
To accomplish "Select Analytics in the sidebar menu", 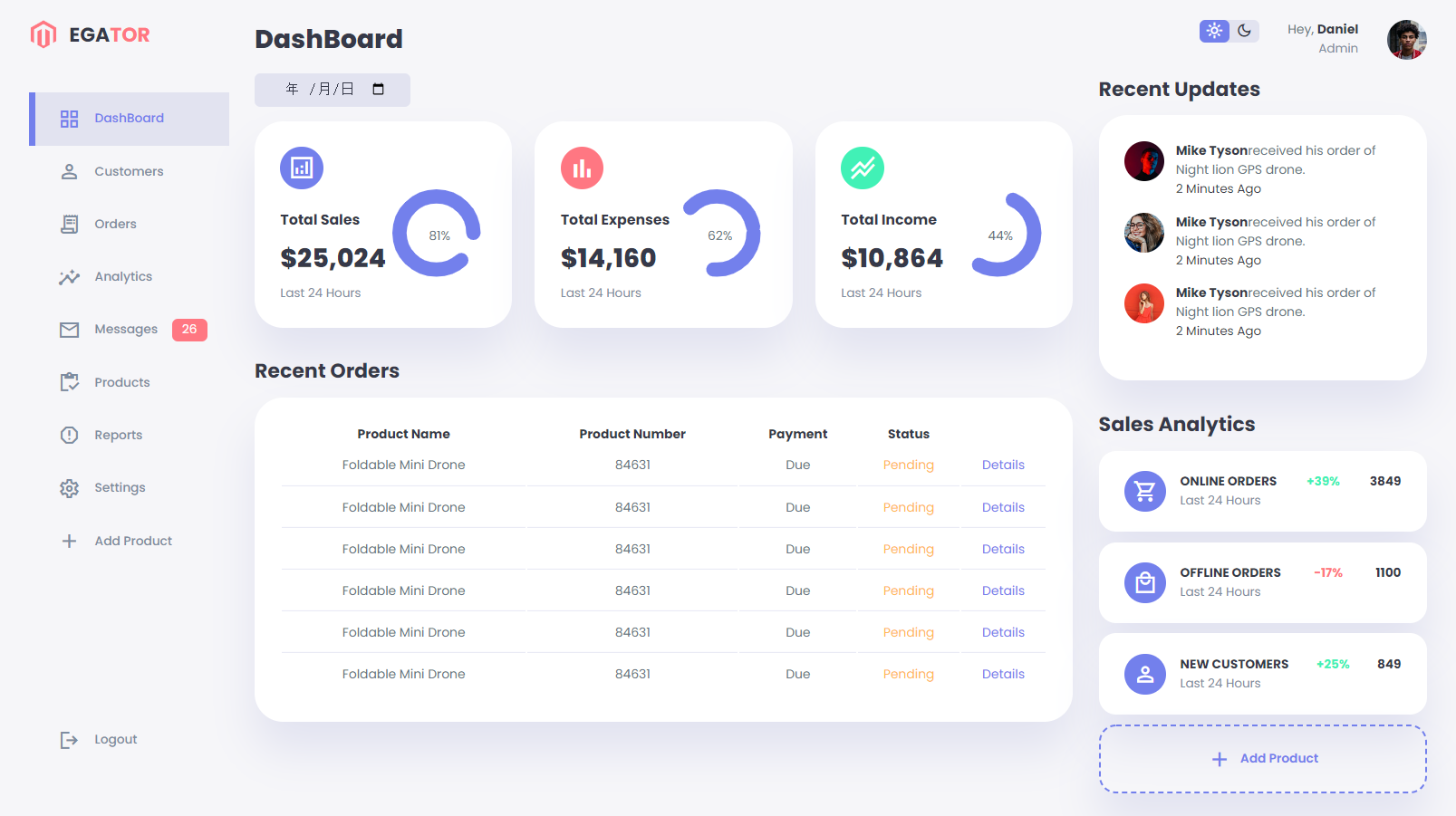I will [129, 276].
